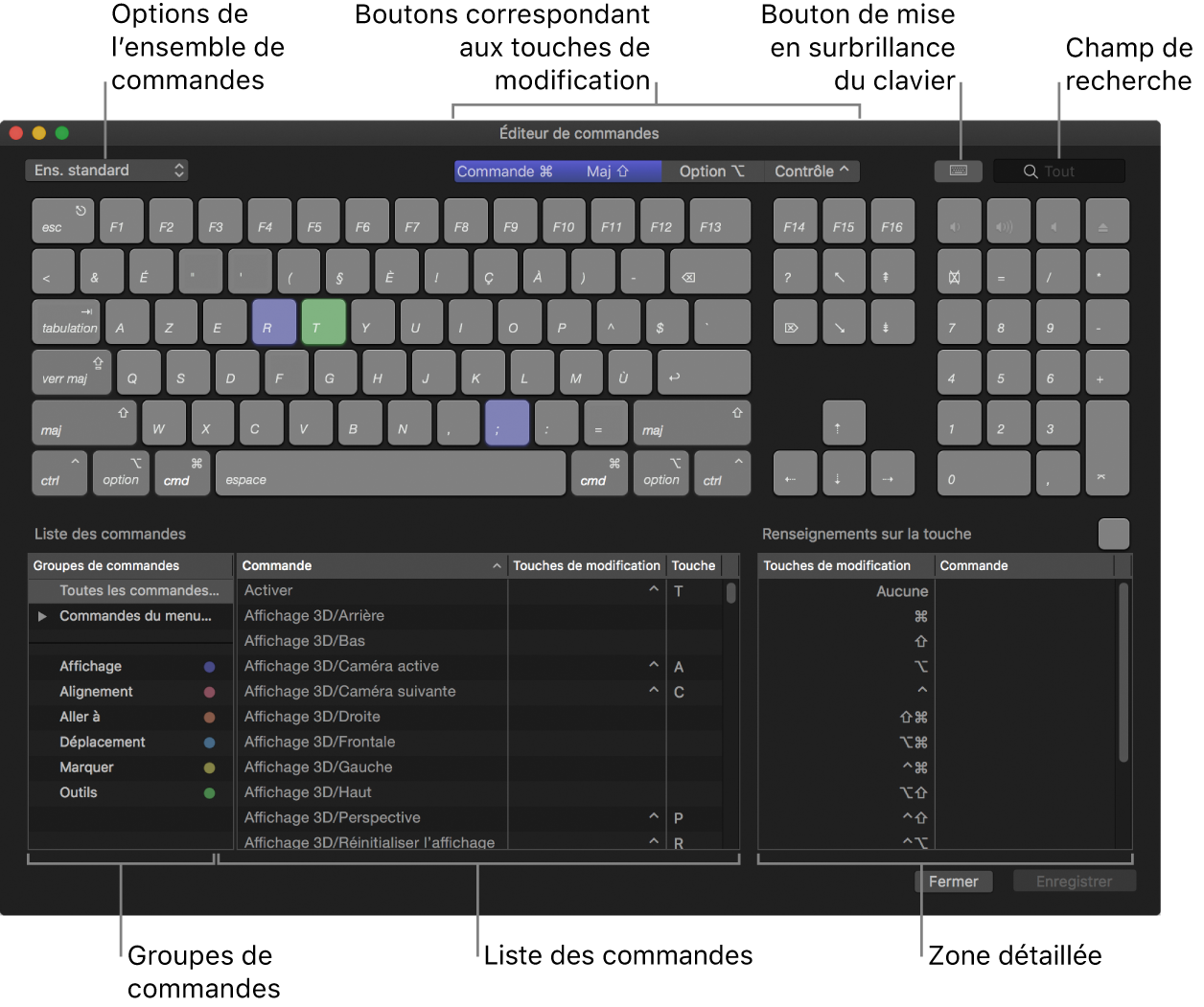Click the left cmd key
1204x1007 pixels.
tap(182, 474)
